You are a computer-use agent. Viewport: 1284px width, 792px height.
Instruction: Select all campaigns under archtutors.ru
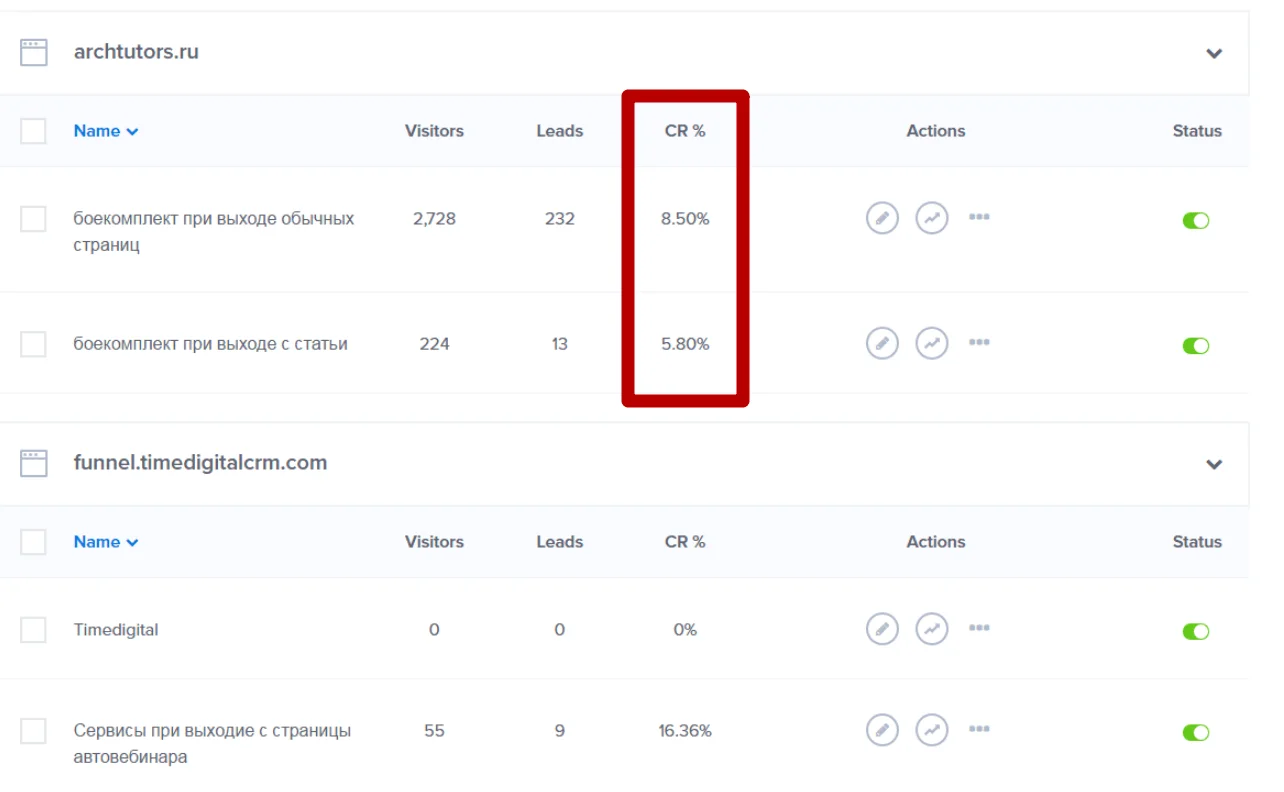(x=34, y=131)
